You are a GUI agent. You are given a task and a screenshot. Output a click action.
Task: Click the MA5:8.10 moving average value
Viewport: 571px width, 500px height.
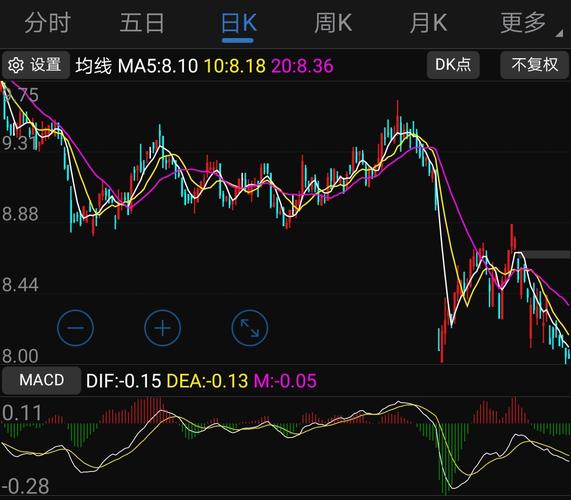click(x=158, y=66)
